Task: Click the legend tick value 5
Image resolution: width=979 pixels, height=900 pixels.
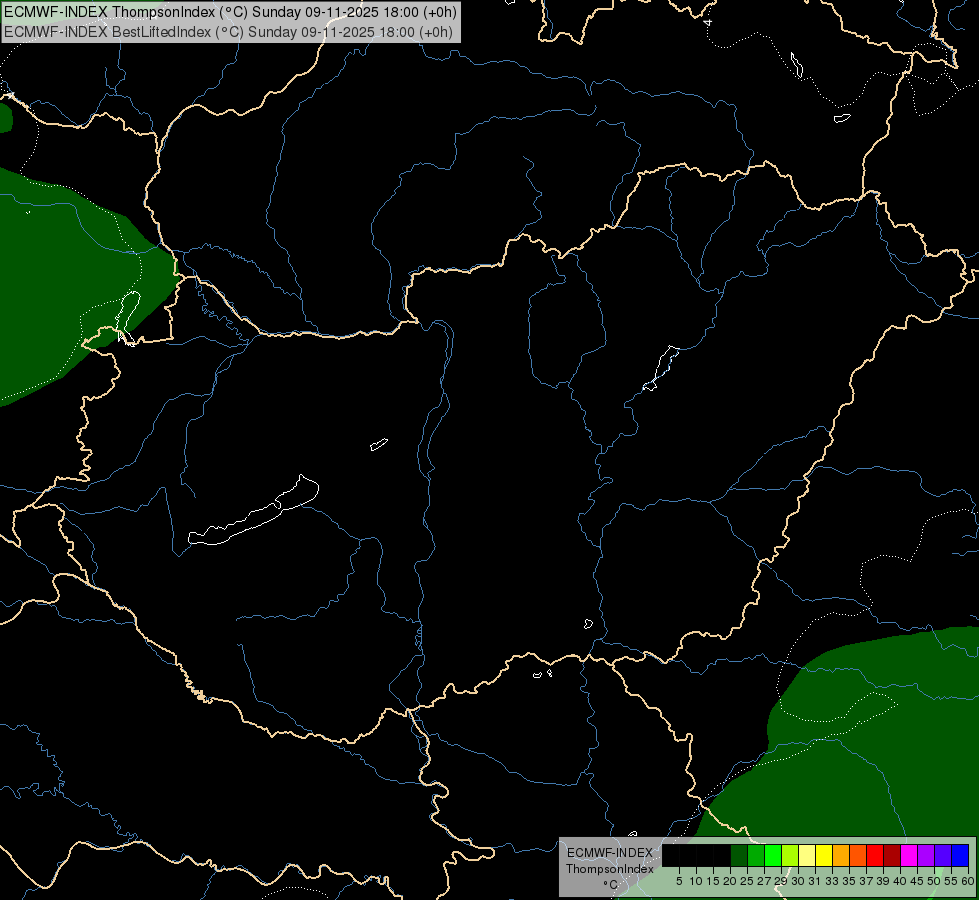Action: pyautogui.click(x=679, y=881)
